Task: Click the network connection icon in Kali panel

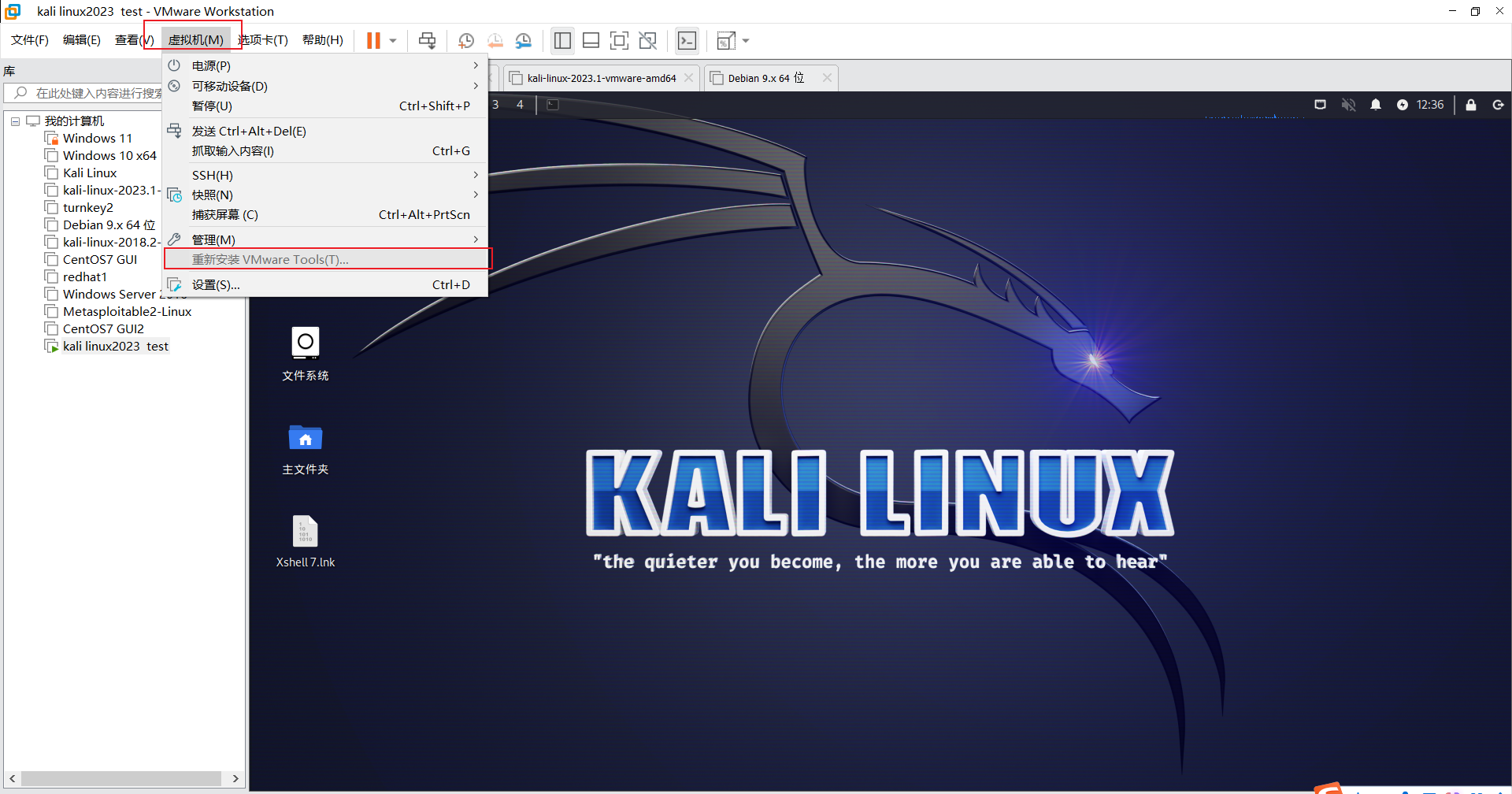Action: pos(1321,105)
